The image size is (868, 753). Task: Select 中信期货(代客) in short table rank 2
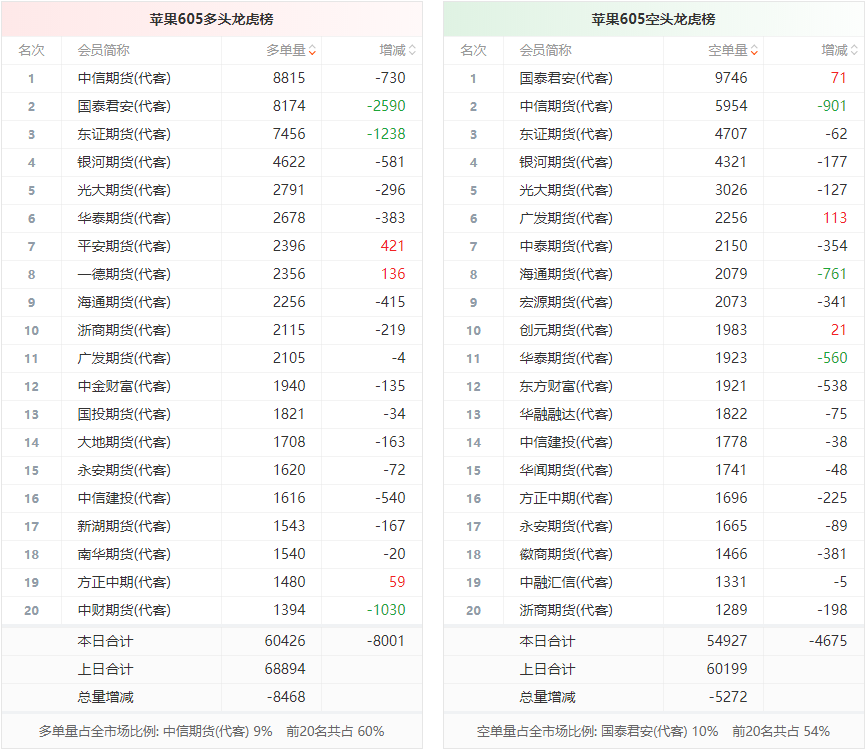(566, 106)
